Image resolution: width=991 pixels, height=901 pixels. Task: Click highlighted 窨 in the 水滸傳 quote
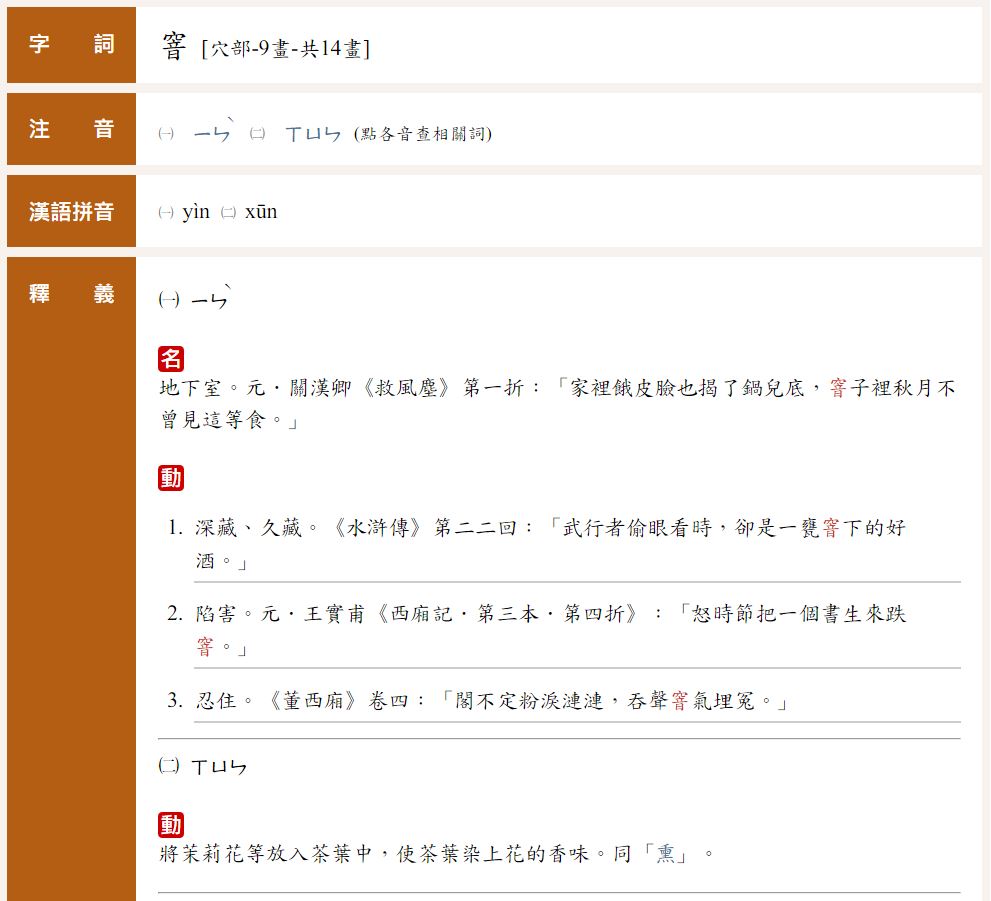tap(830, 528)
